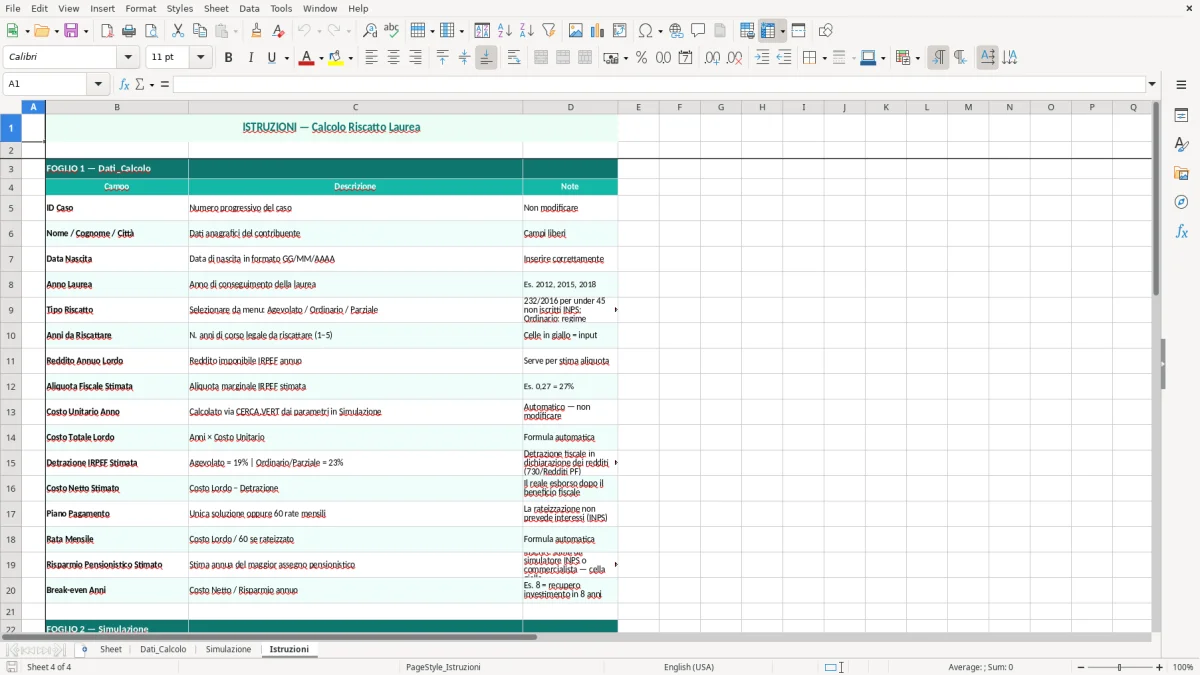Insert a hyperlink

(677, 31)
